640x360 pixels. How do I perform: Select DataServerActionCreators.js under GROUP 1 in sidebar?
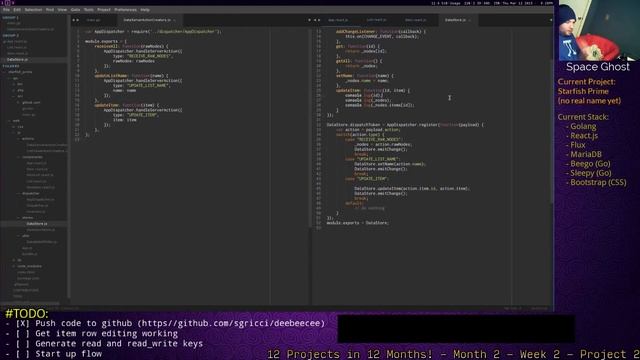(30, 29)
